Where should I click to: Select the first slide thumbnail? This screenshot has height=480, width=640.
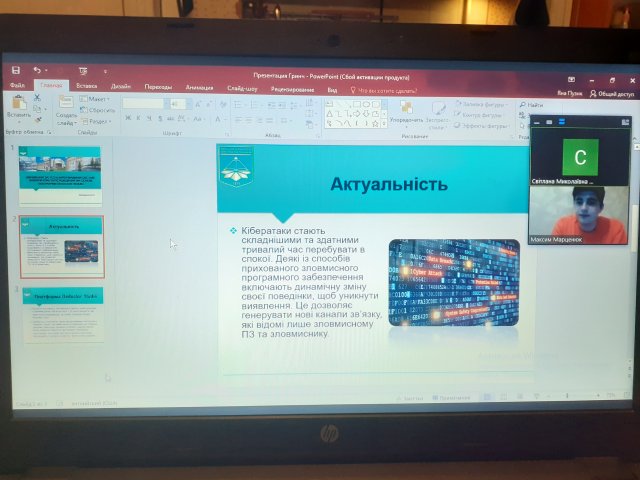(x=61, y=173)
